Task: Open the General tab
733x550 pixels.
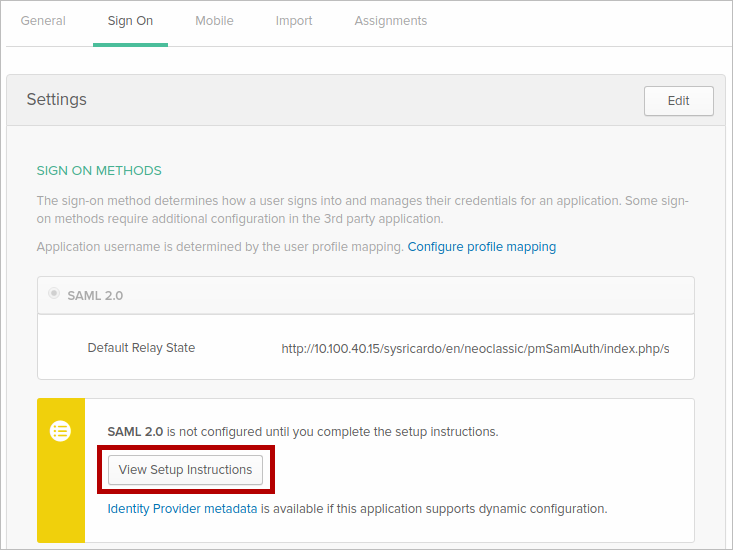Action: (x=43, y=21)
